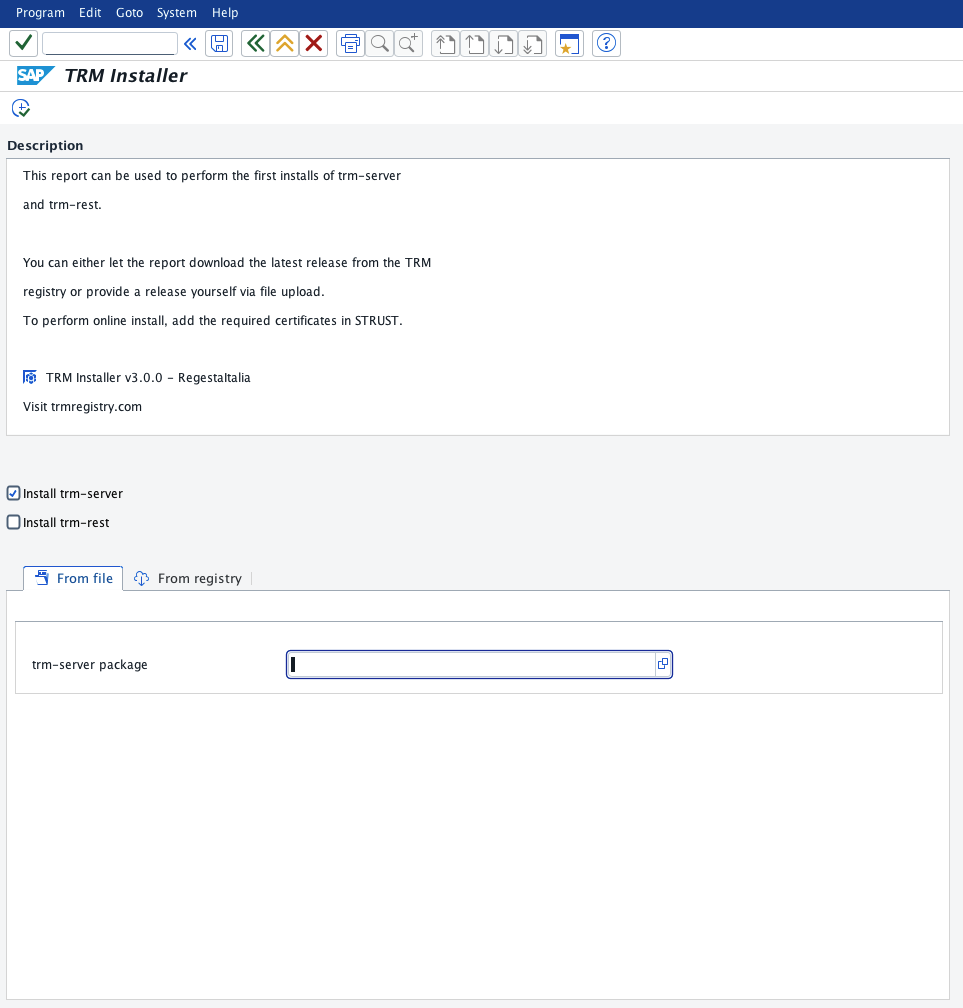Viewport: 963px width, 1008px height.
Task: Click the Description heading
Action: click(x=45, y=145)
